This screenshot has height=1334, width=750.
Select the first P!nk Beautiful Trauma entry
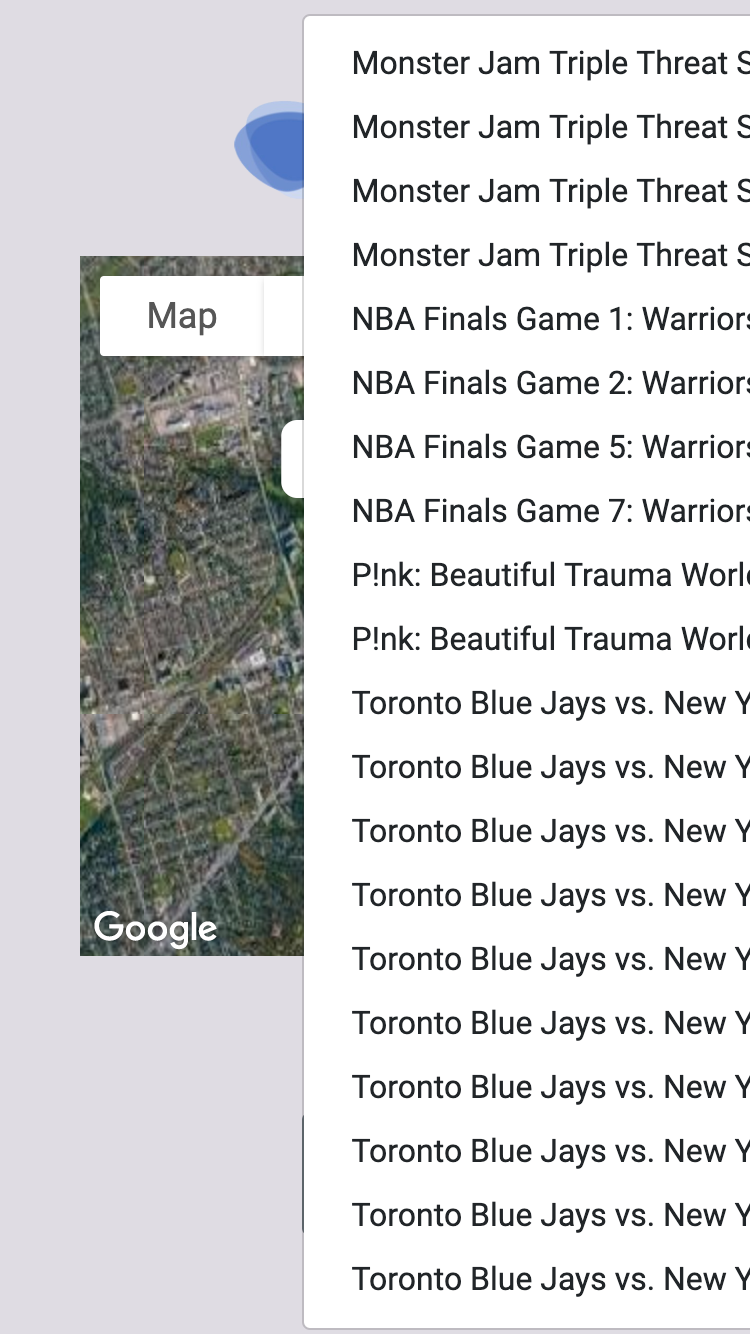tap(528, 575)
